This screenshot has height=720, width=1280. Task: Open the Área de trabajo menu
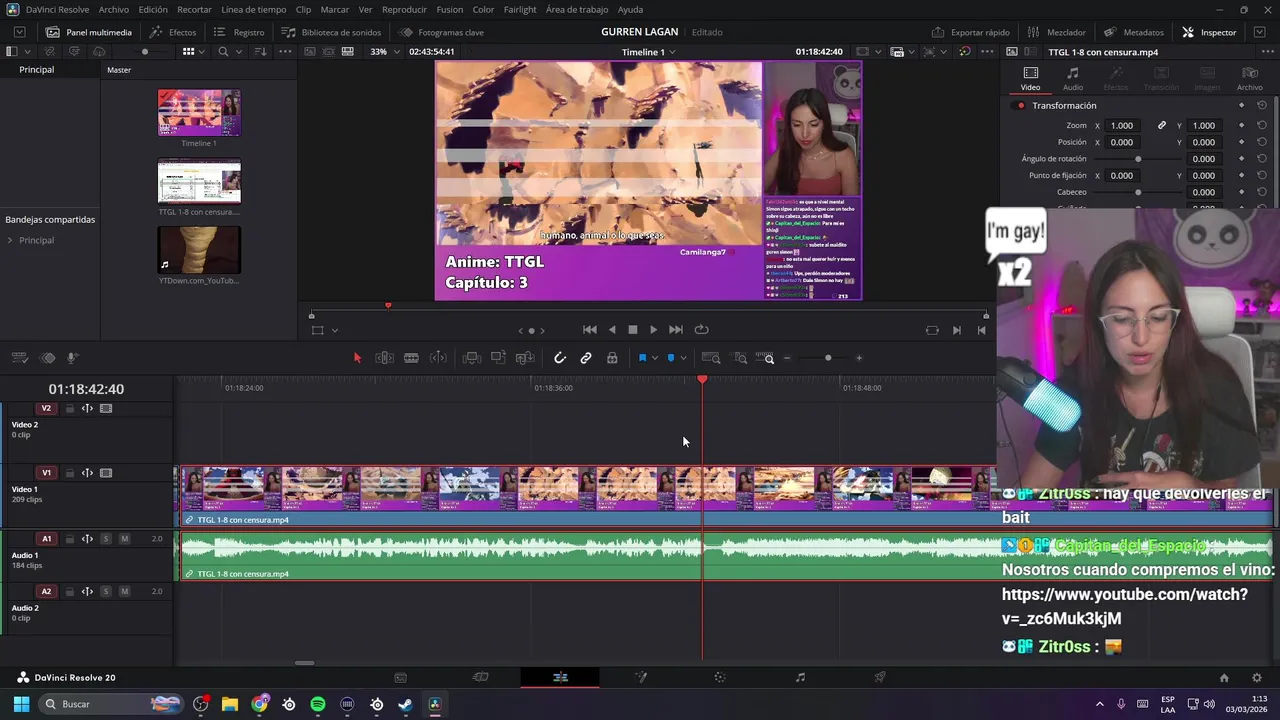point(577,9)
